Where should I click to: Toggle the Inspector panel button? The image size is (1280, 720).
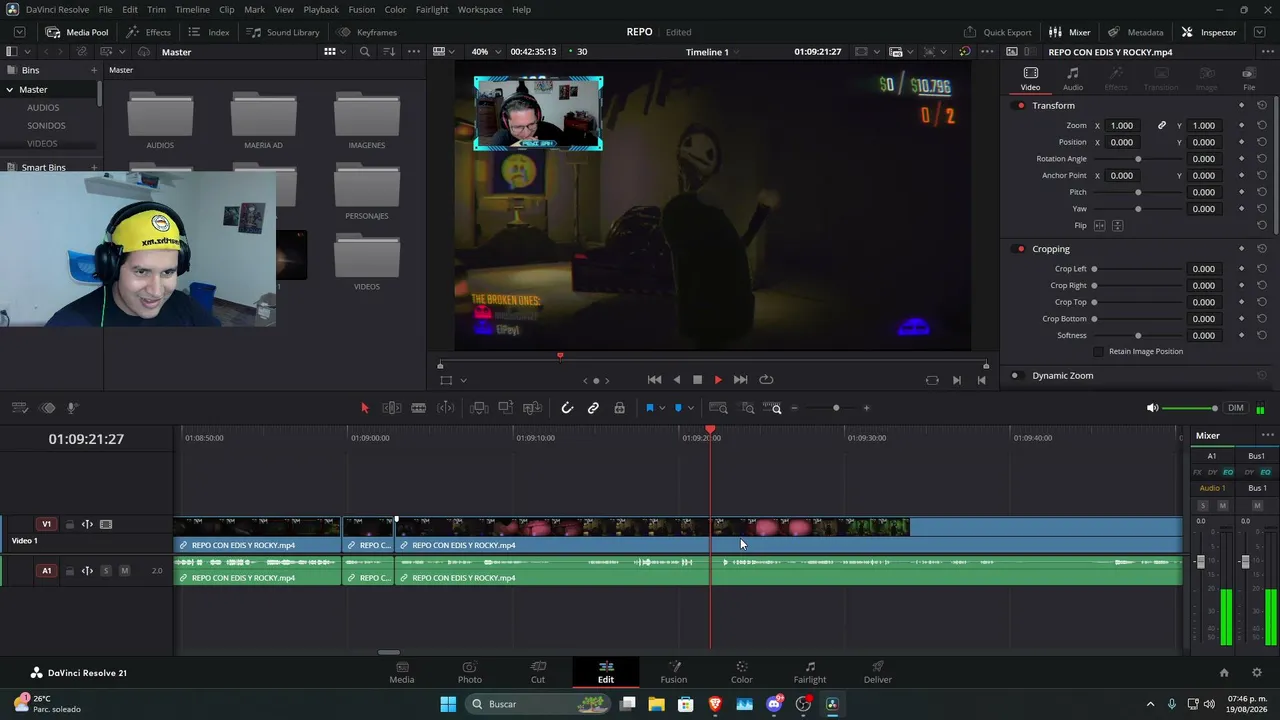1208,32
